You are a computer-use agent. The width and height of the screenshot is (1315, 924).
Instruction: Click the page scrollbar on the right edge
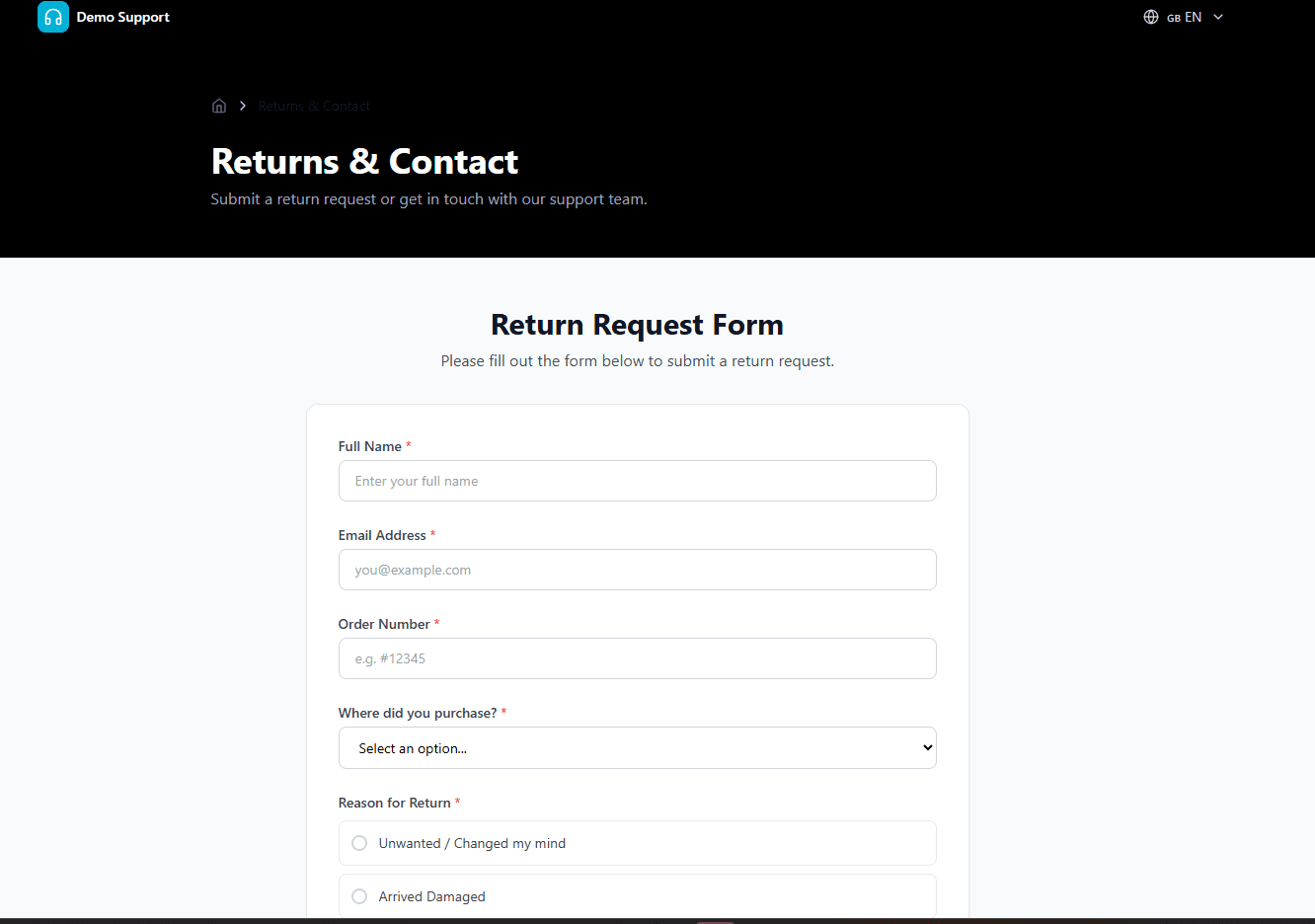pos(1310,462)
